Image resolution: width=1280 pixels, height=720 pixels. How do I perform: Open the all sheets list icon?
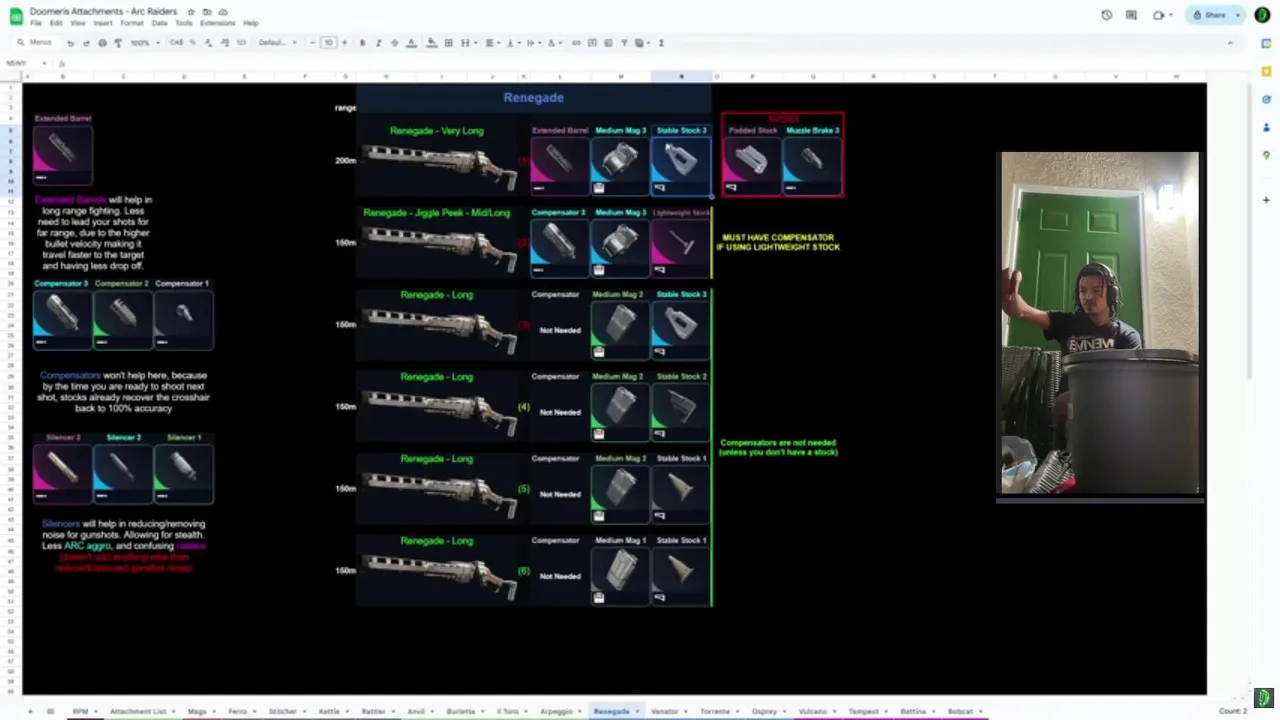[50, 711]
